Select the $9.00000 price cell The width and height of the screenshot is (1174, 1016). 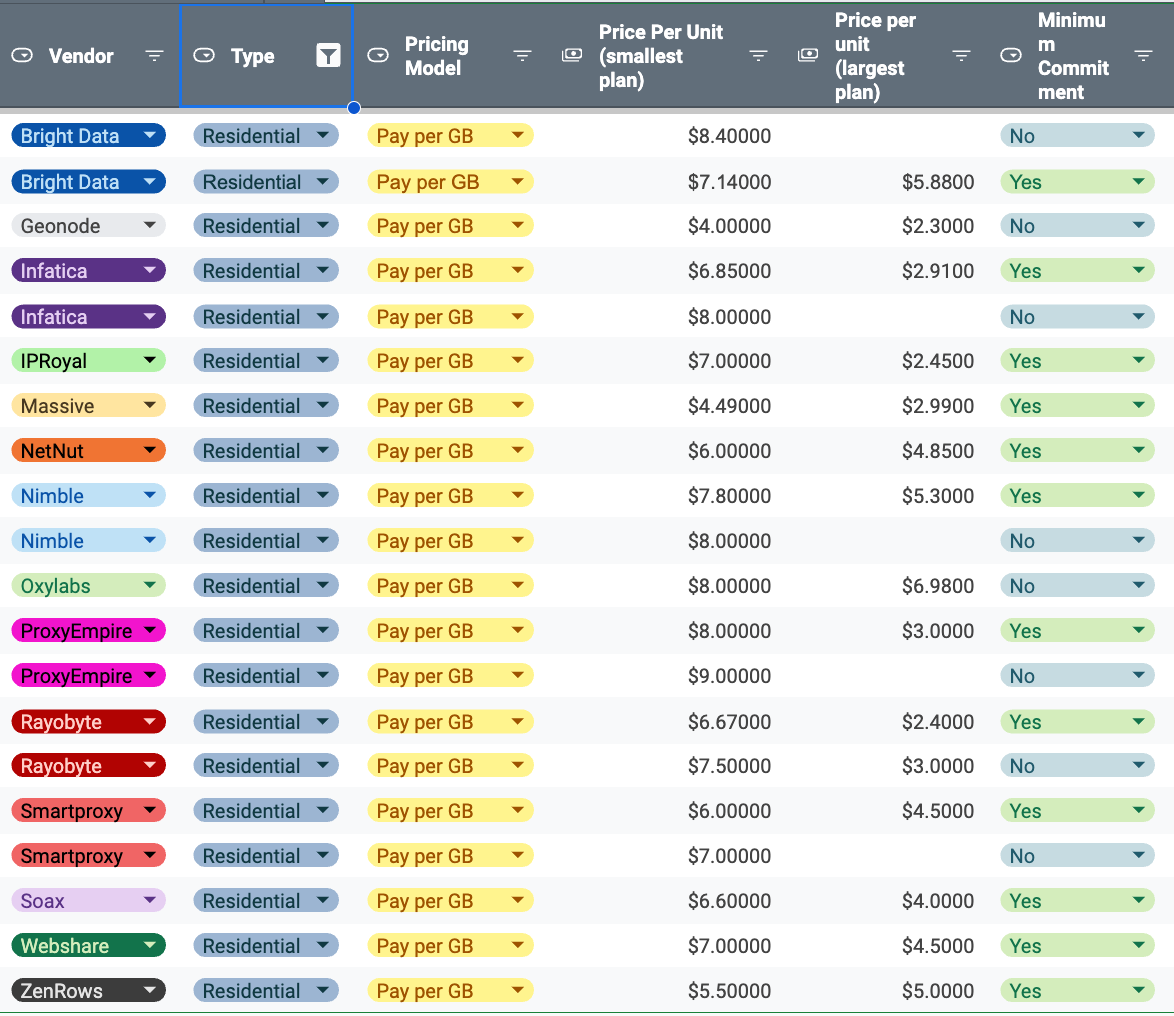pos(729,676)
